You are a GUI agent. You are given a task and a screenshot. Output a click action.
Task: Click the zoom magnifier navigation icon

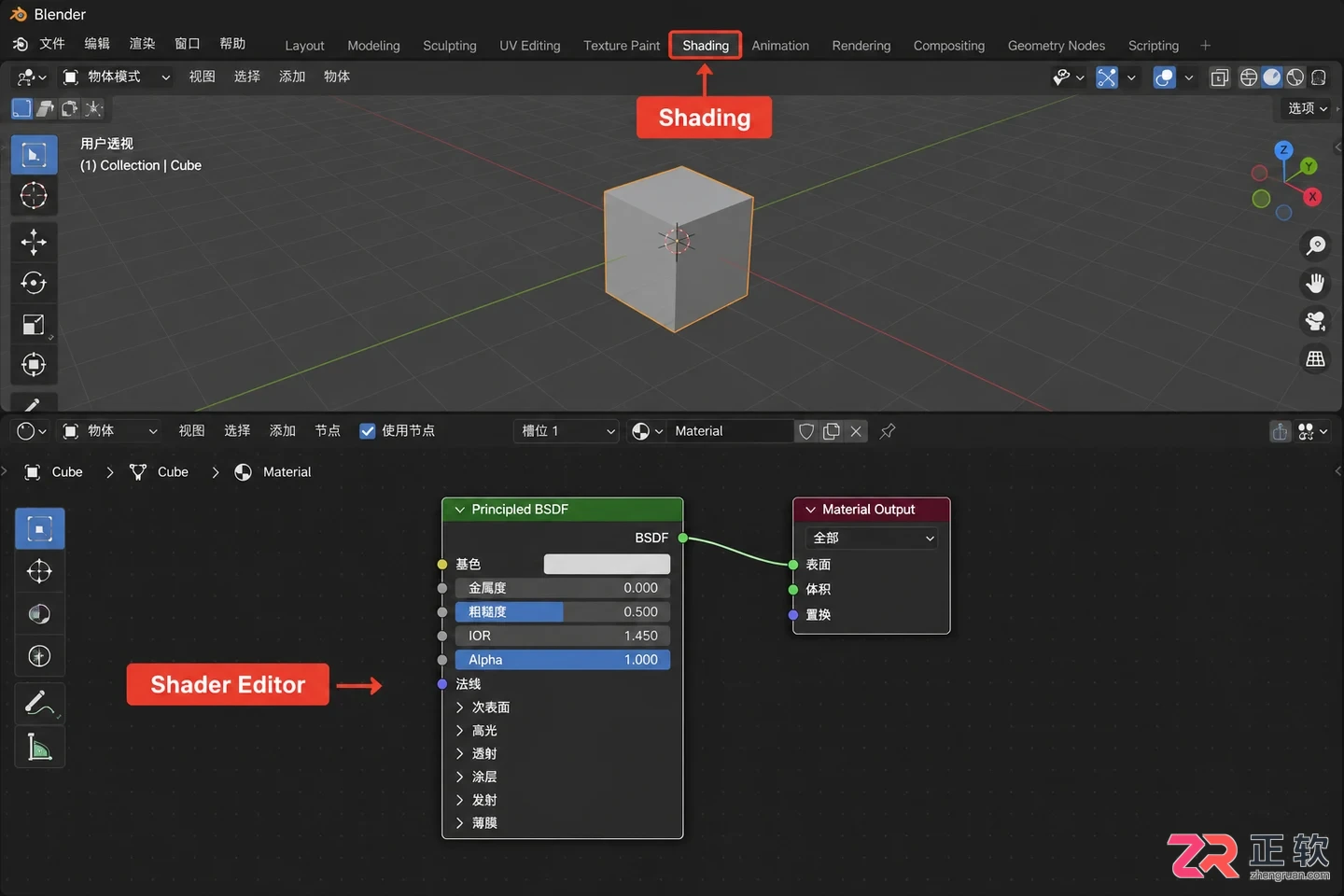click(x=1315, y=245)
